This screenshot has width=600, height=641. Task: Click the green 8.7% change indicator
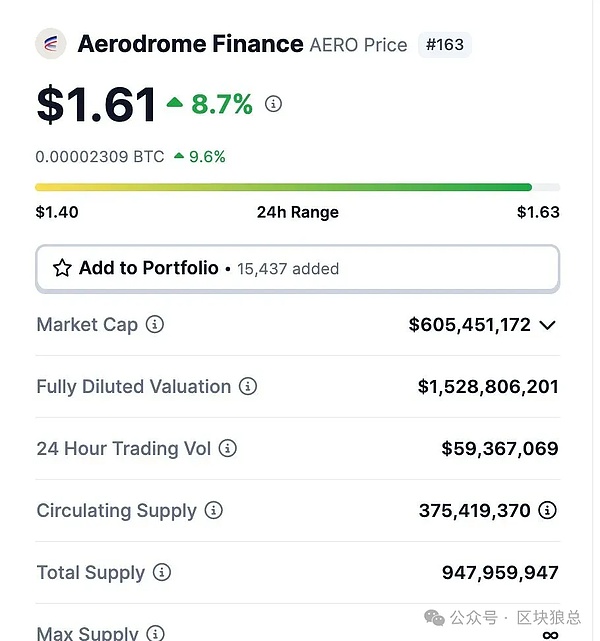[x=210, y=104]
